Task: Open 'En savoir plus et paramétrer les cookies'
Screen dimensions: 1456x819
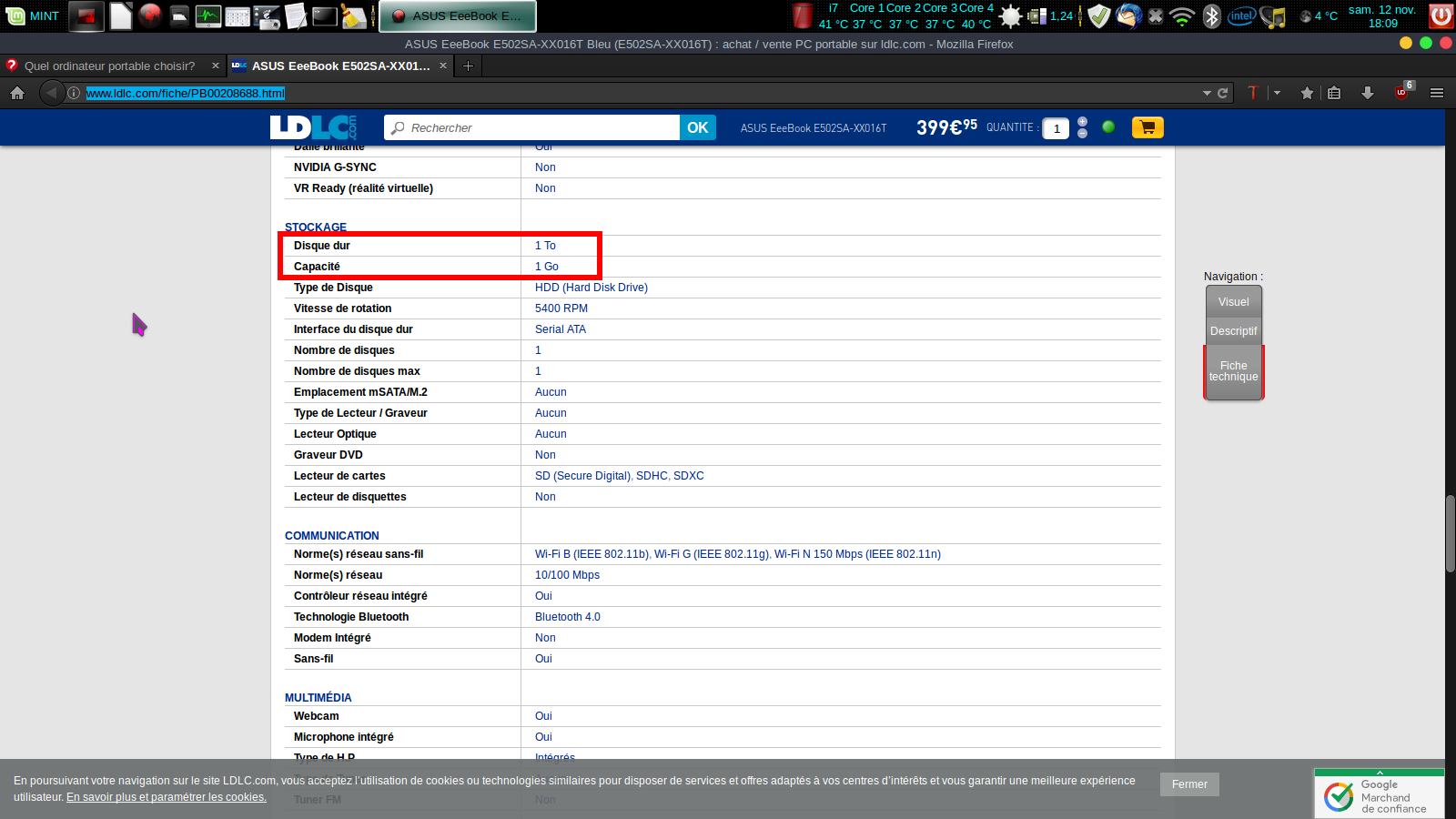Action: [167, 797]
